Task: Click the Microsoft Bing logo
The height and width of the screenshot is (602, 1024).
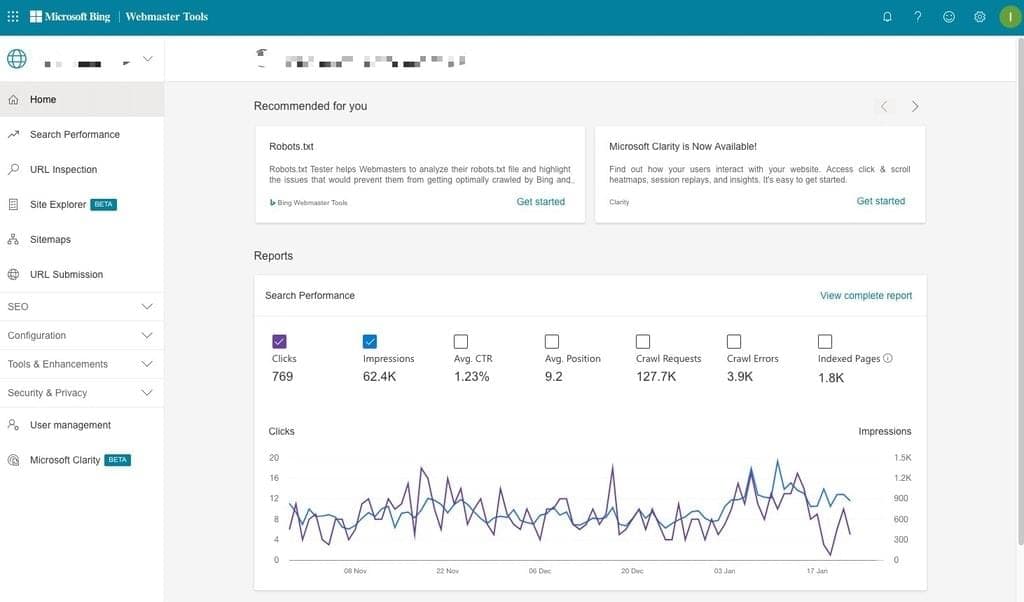Action: 70,16
